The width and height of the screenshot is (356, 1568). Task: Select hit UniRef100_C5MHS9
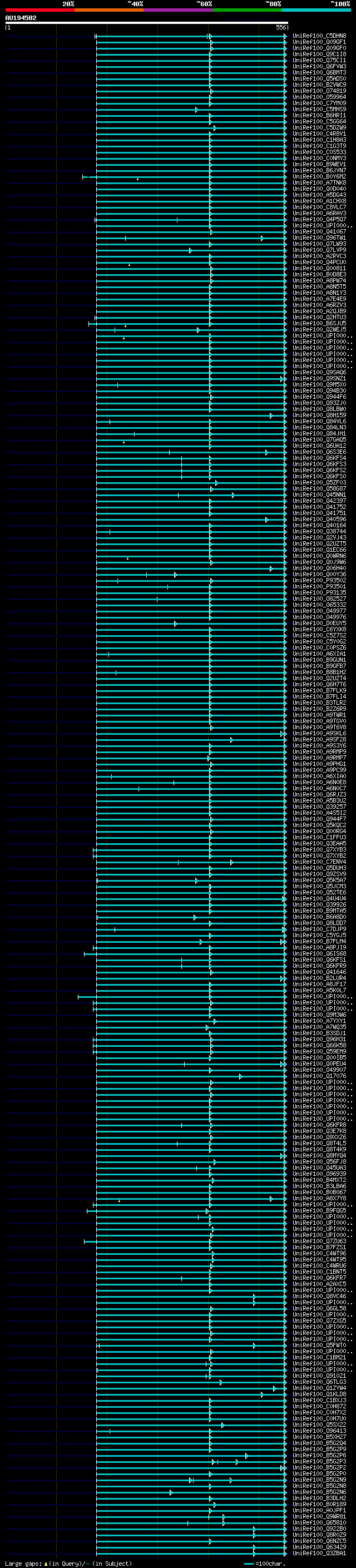point(319,110)
